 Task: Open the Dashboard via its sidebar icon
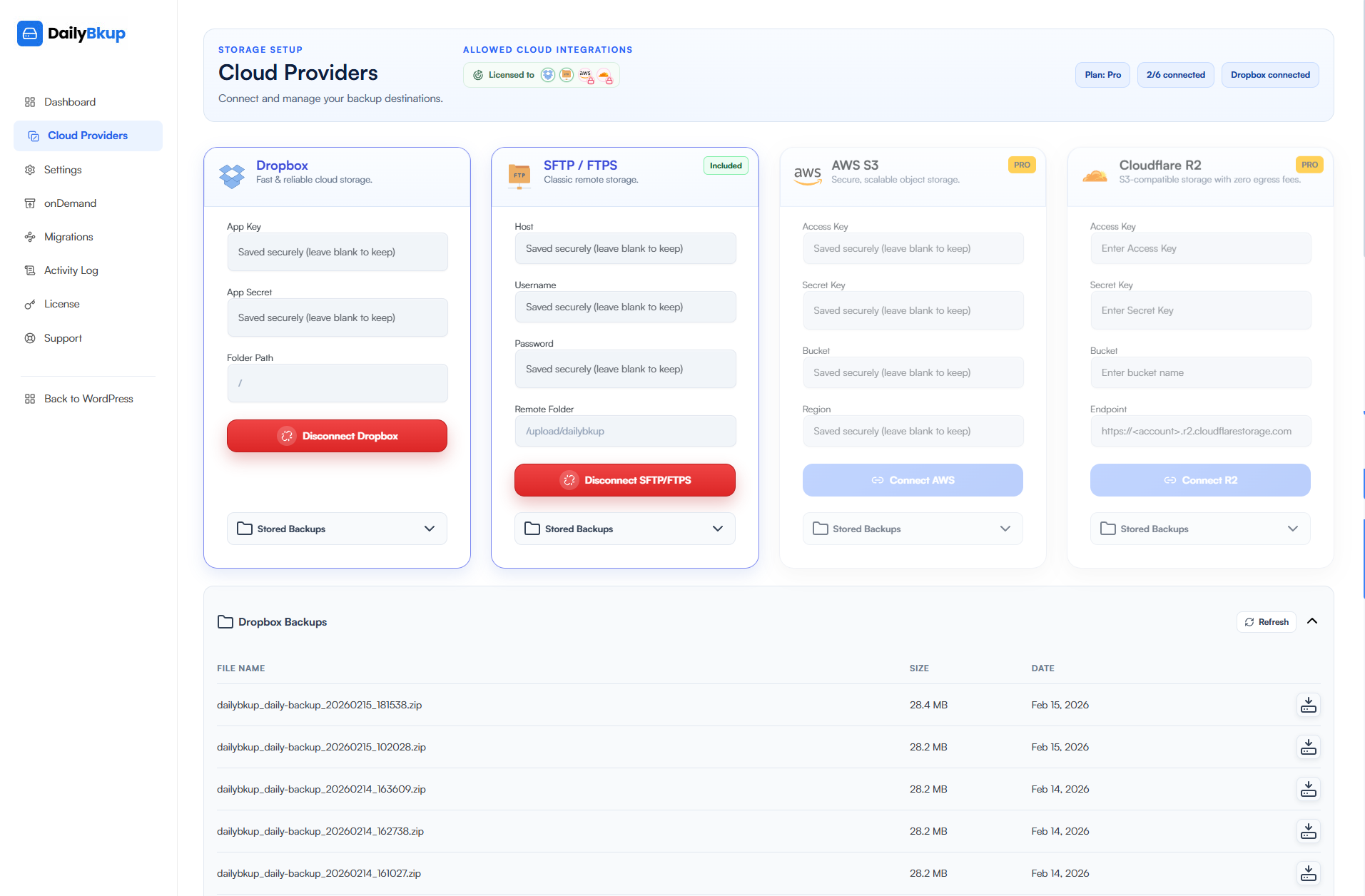click(x=30, y=102)
